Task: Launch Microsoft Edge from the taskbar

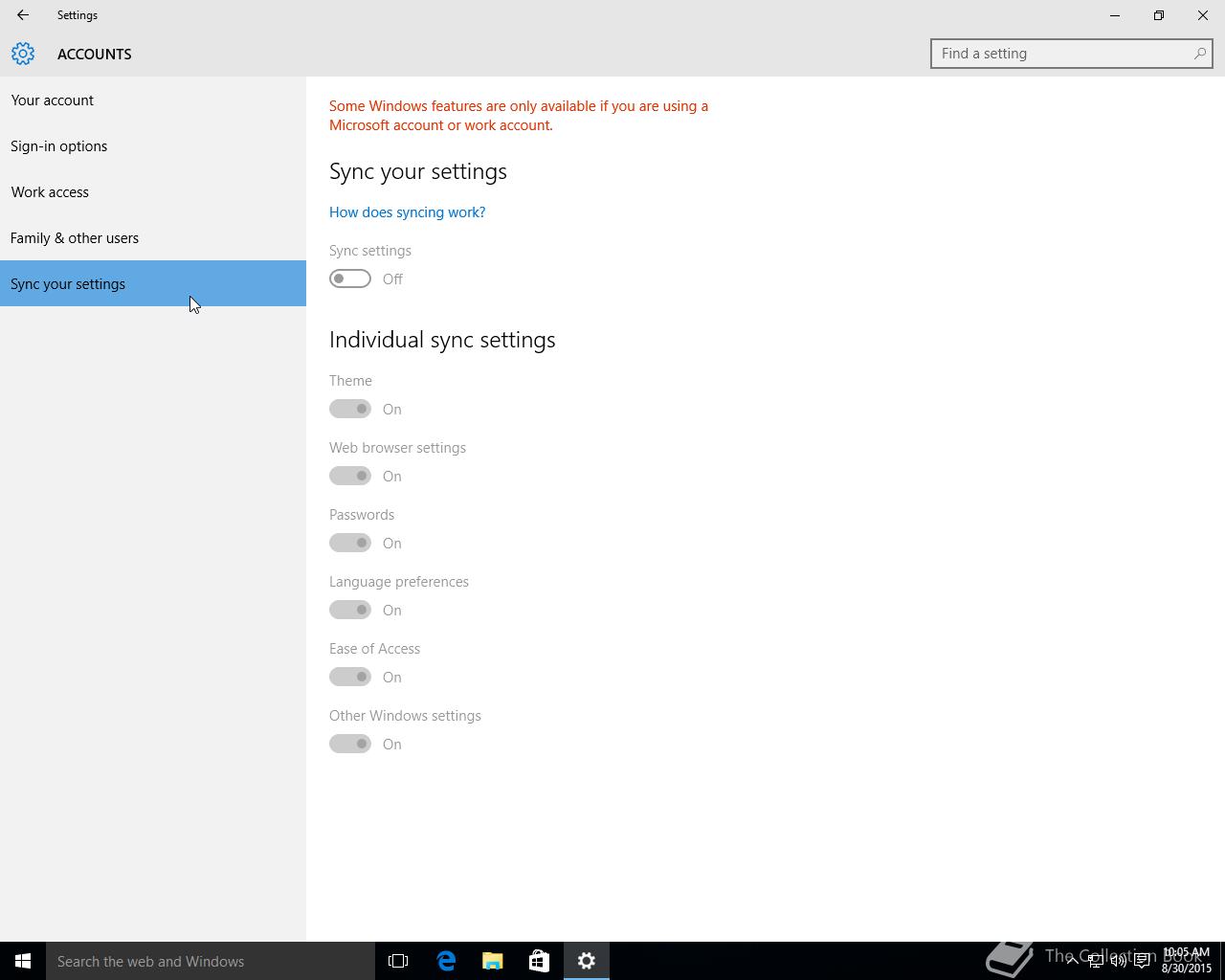Action: coord(446,961)
